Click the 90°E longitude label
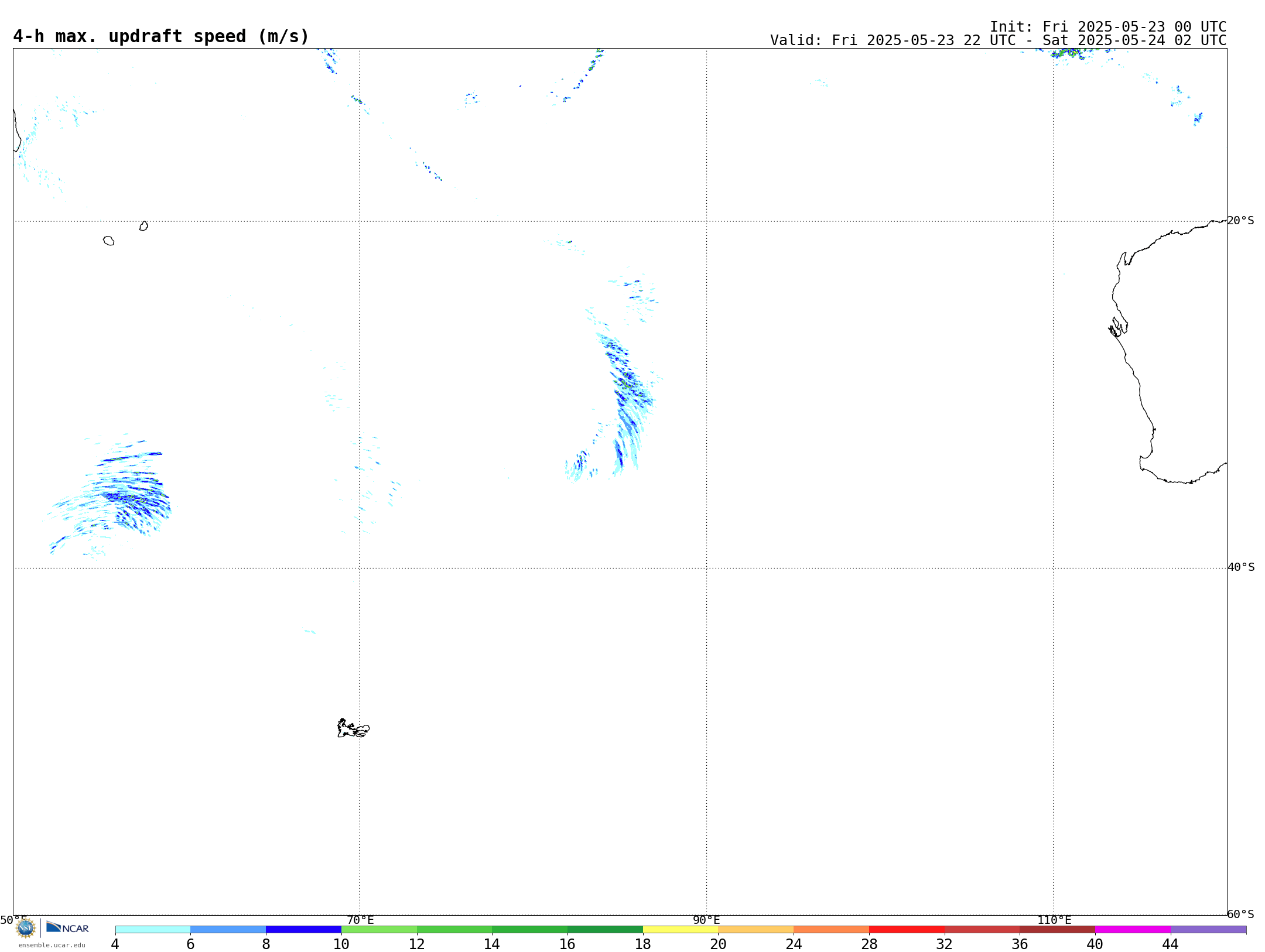 706,920
